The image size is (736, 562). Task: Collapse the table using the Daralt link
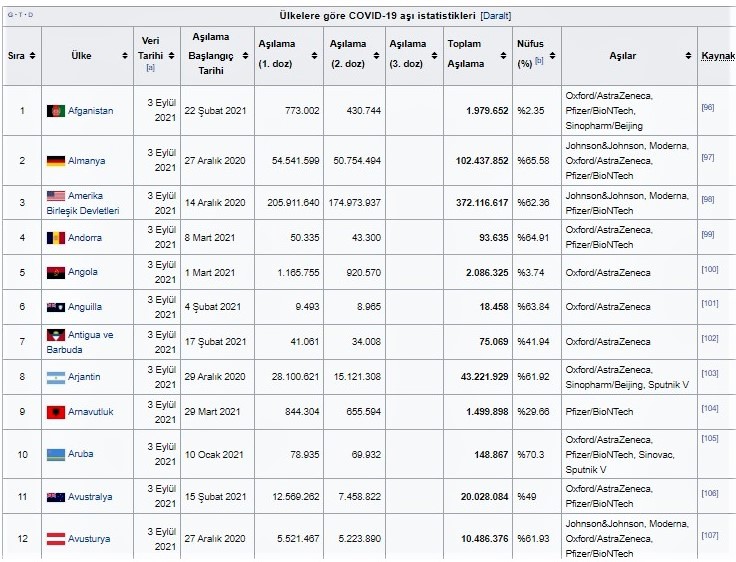click(496, 16)
